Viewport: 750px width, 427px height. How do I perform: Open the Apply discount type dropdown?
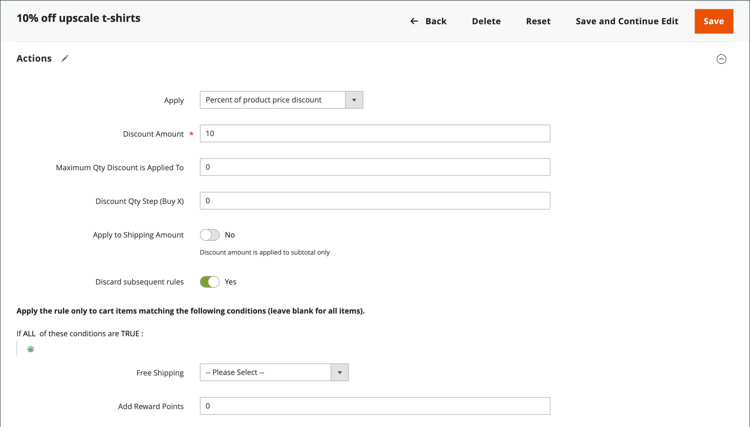click(x=281, y=100)
